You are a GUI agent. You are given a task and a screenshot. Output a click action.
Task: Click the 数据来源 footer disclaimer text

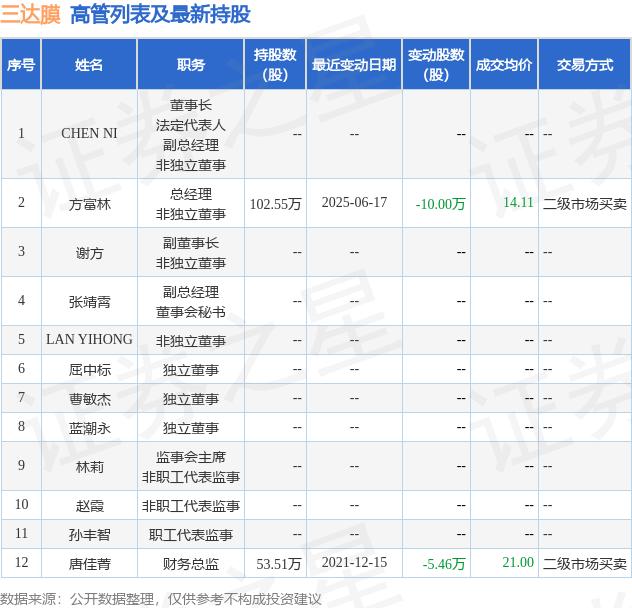[160, 599]
